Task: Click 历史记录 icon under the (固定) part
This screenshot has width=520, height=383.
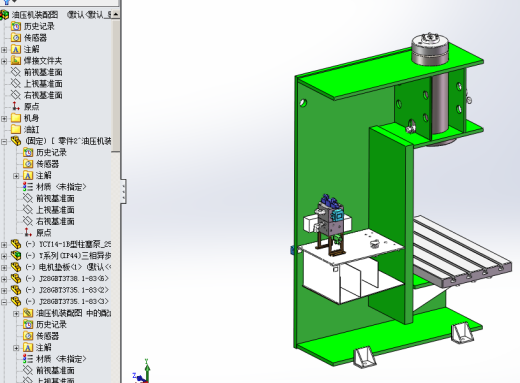Action: coord(28,152)
